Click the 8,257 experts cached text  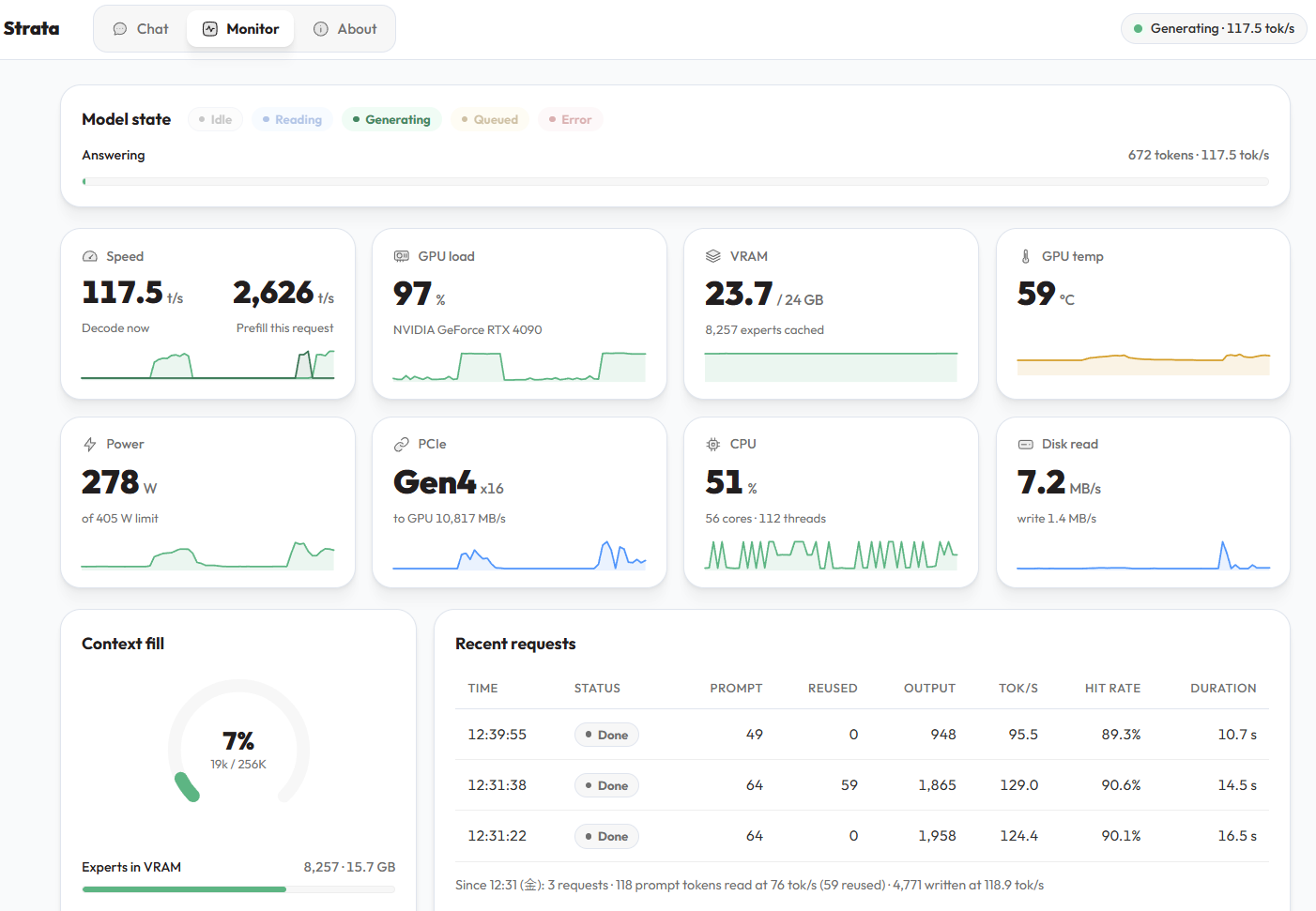[x=764, y=329]
